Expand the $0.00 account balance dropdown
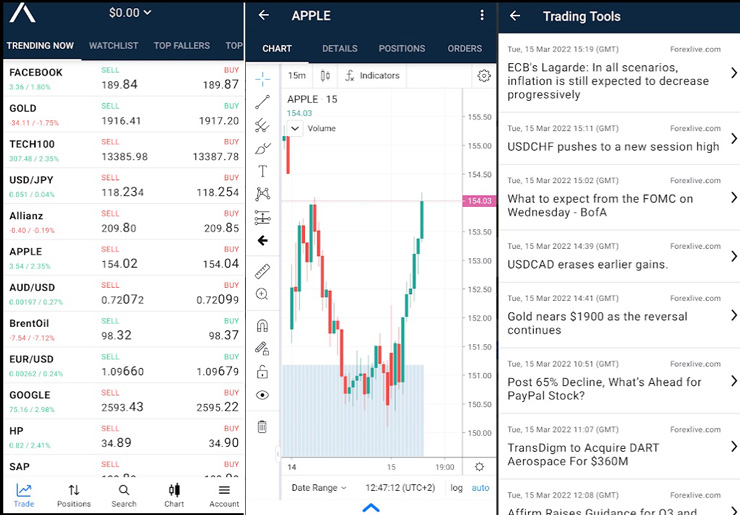This screenshot has height=515, width=740. coord(130,13)
